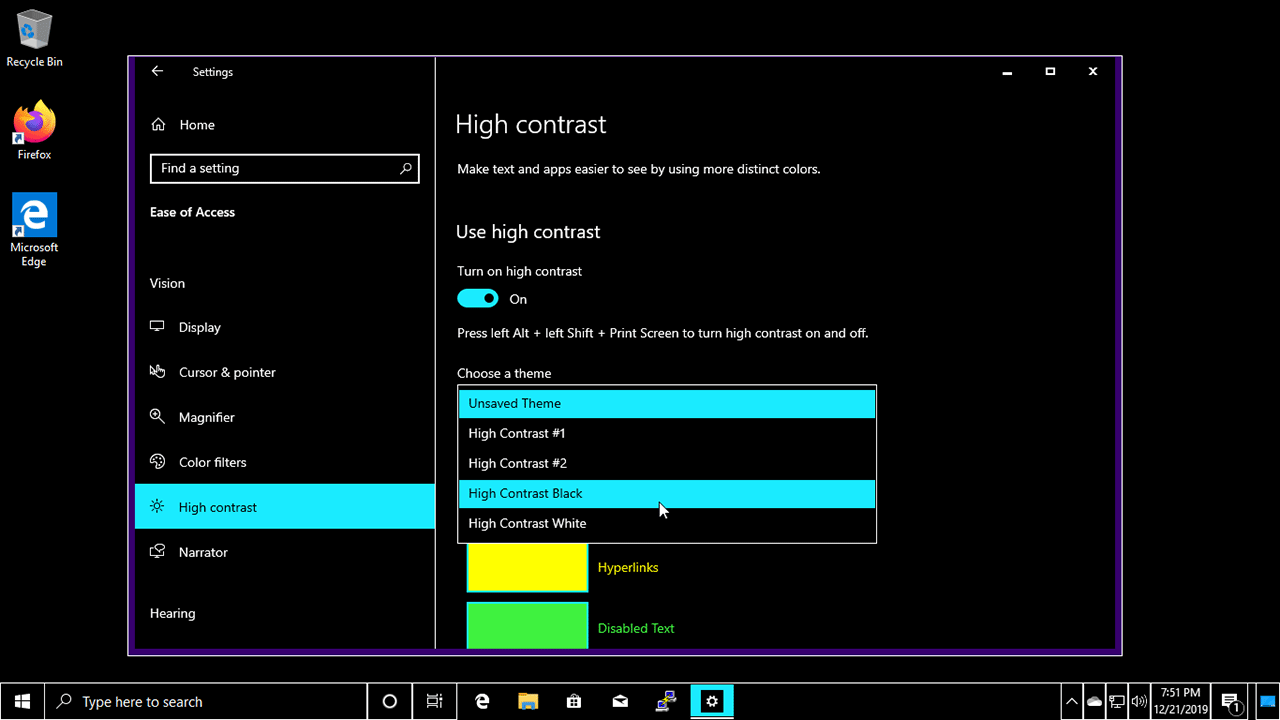Click the yellow Hyperlinks color swatch
Viewport: 1280px width, 720px height.
(x=527, y=567)
